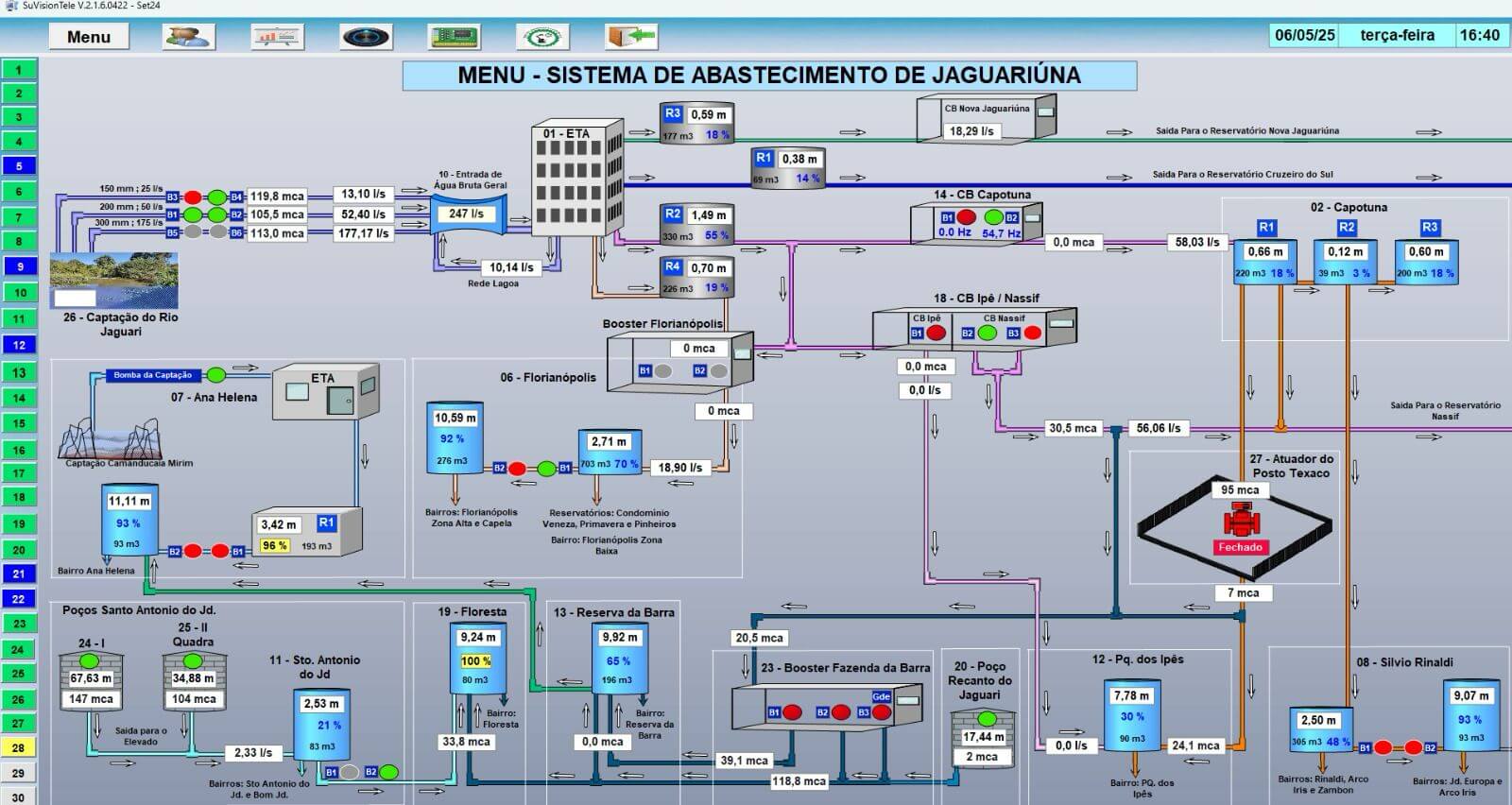Toggle Silvio Rinaldi B1 red pump indicator
This screenshot has width=1512, height=805.
tap(1383, 747)
